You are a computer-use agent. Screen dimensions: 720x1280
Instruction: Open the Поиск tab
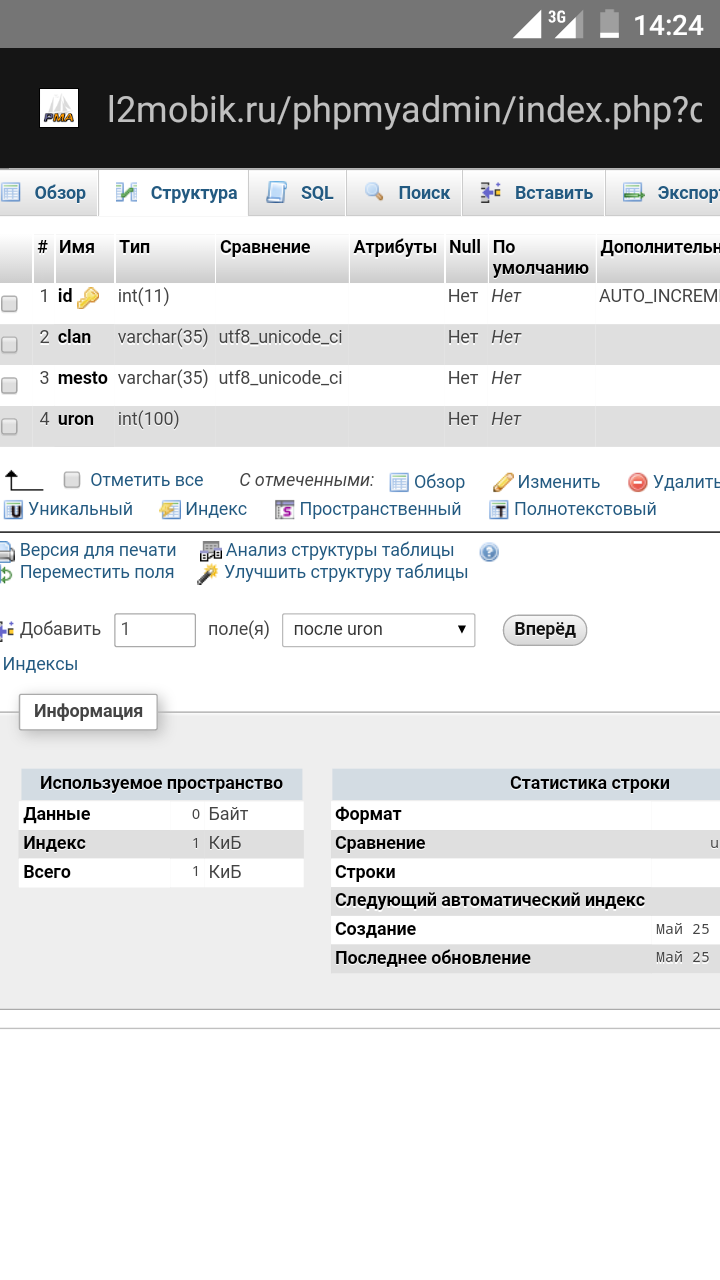(407, 193)
